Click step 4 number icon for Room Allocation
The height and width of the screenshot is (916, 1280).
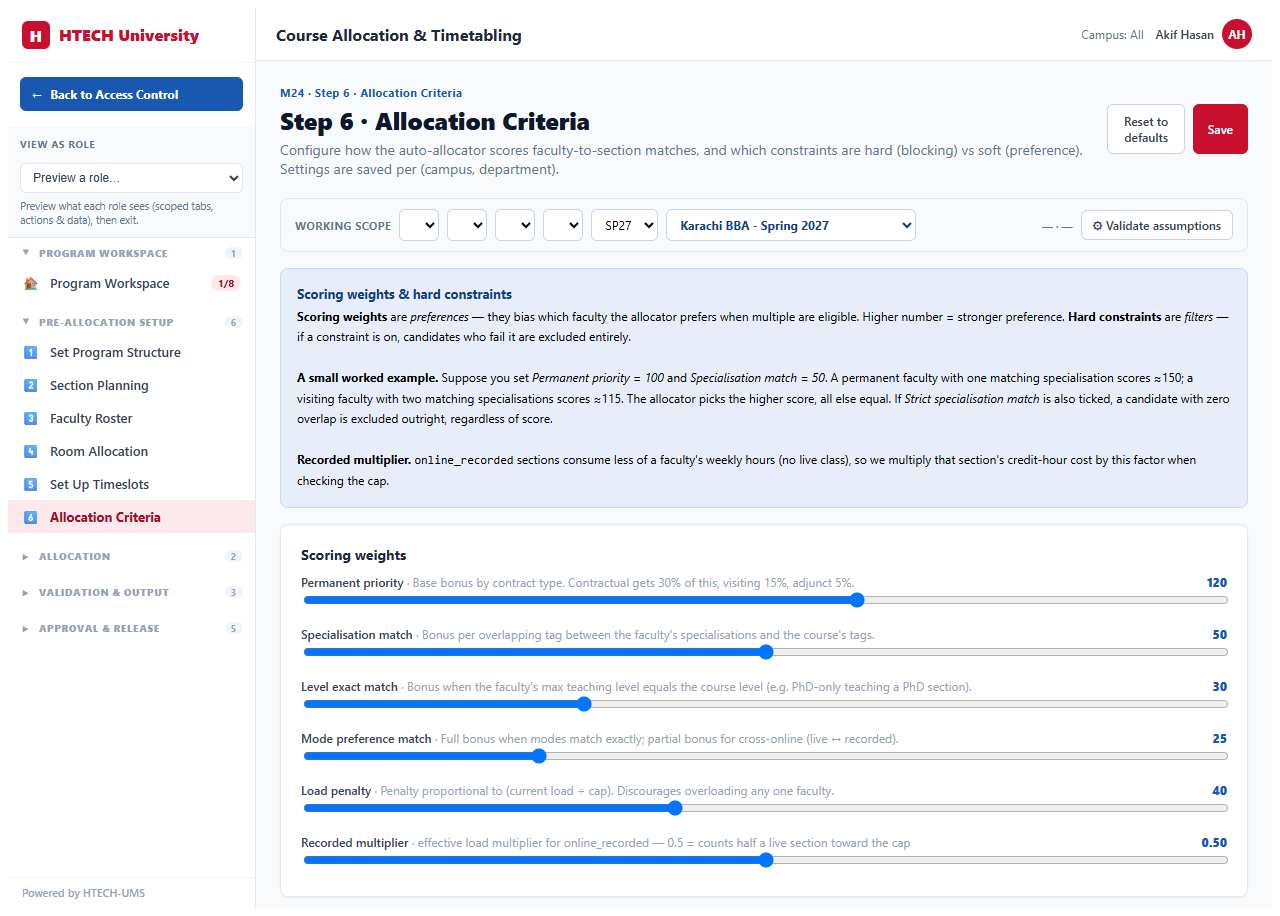[x=30, y=451]
